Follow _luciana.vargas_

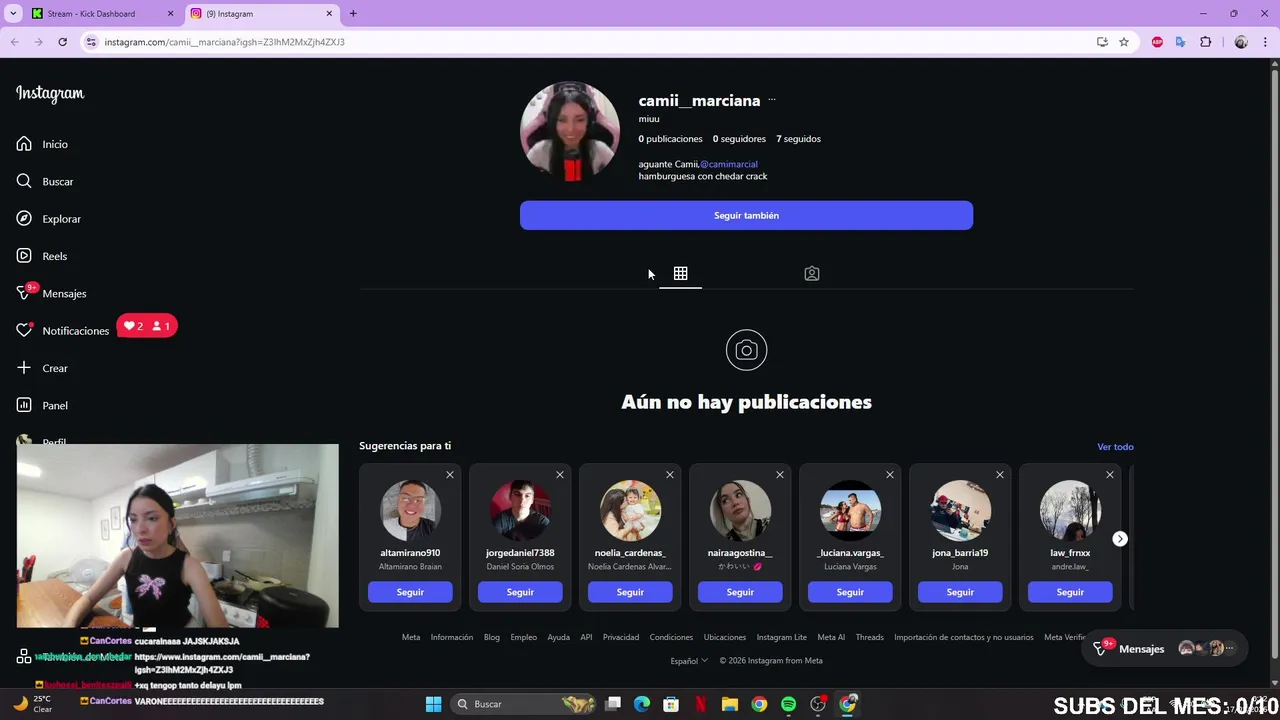[850, 592]
